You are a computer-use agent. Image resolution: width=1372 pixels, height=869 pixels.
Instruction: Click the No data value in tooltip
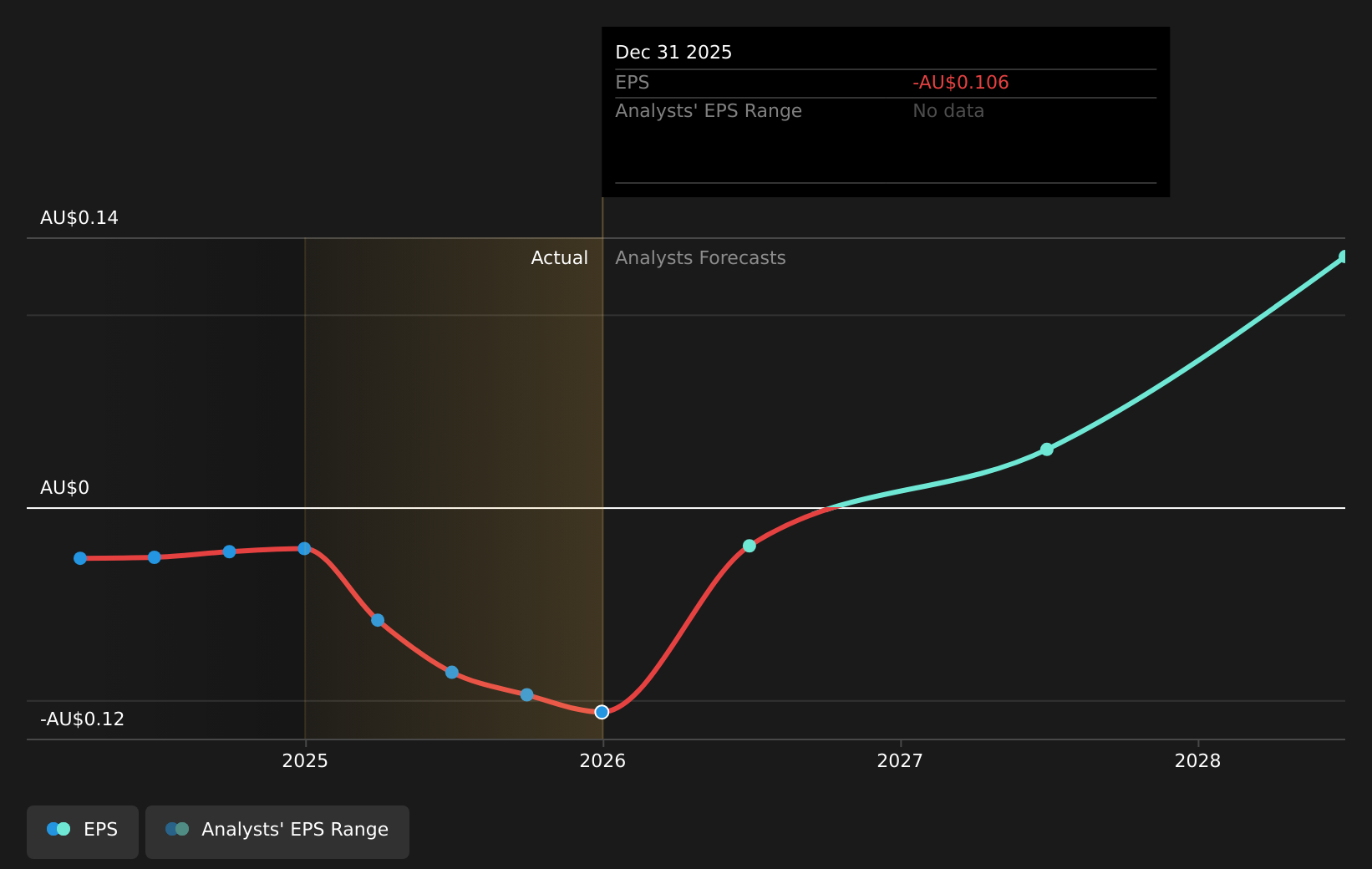(948, 111)
